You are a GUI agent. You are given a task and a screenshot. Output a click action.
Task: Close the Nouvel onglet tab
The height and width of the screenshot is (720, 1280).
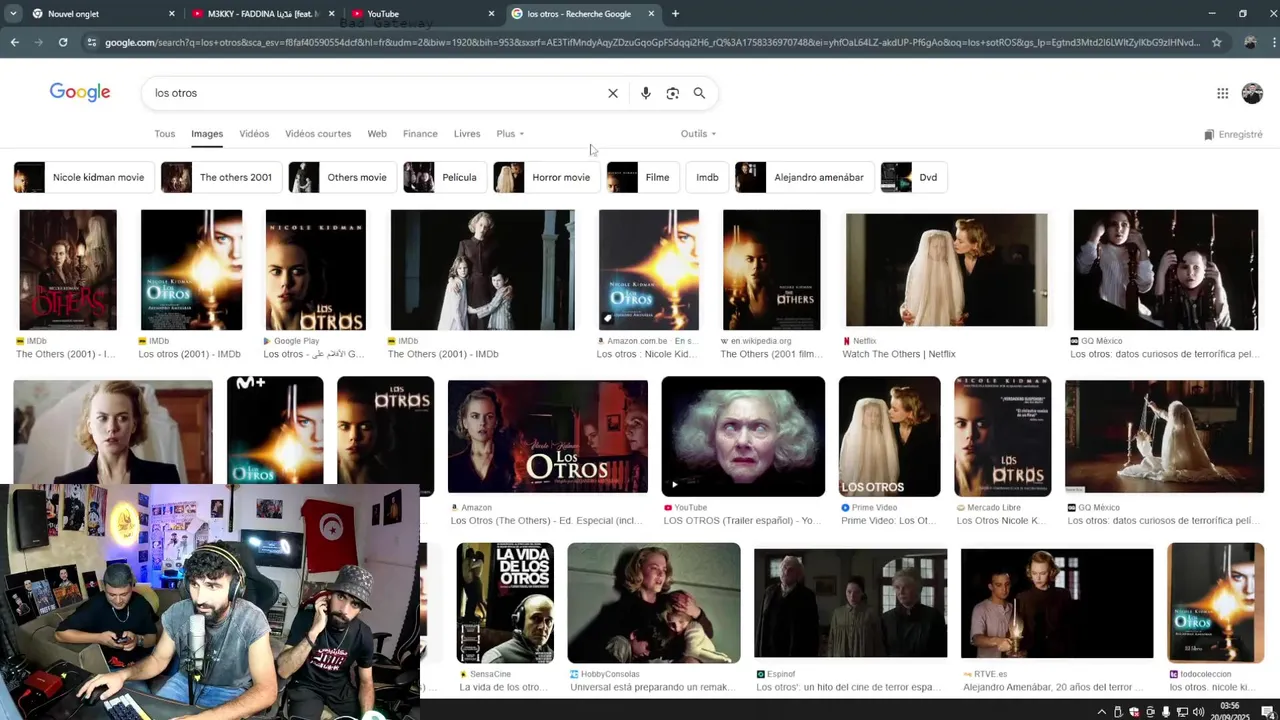pyautogui.click(x=171, y=14)
